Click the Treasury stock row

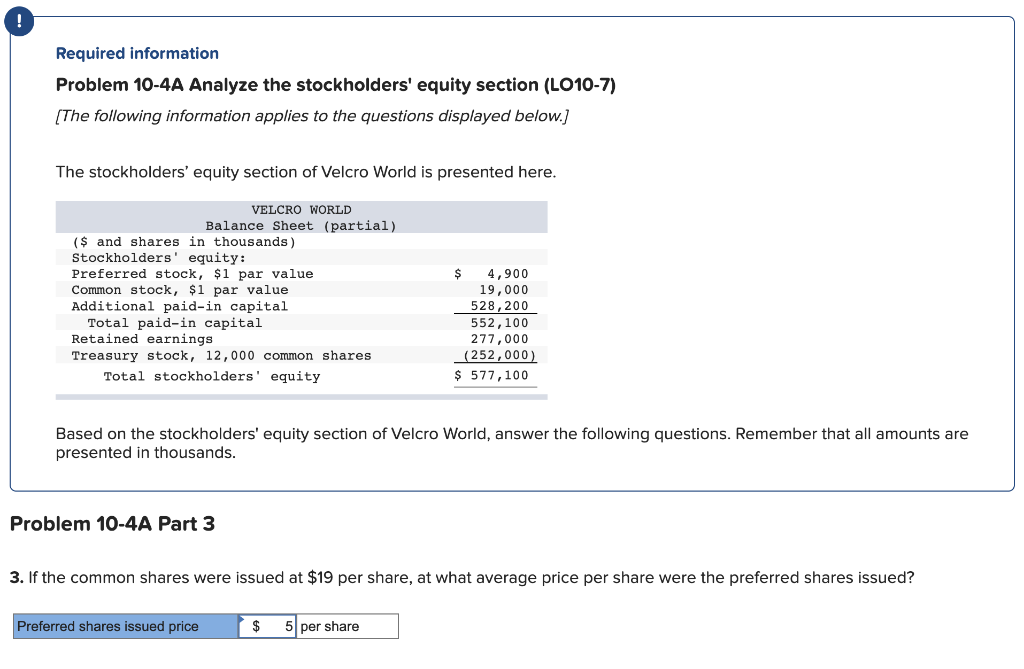tap(221, 355)
